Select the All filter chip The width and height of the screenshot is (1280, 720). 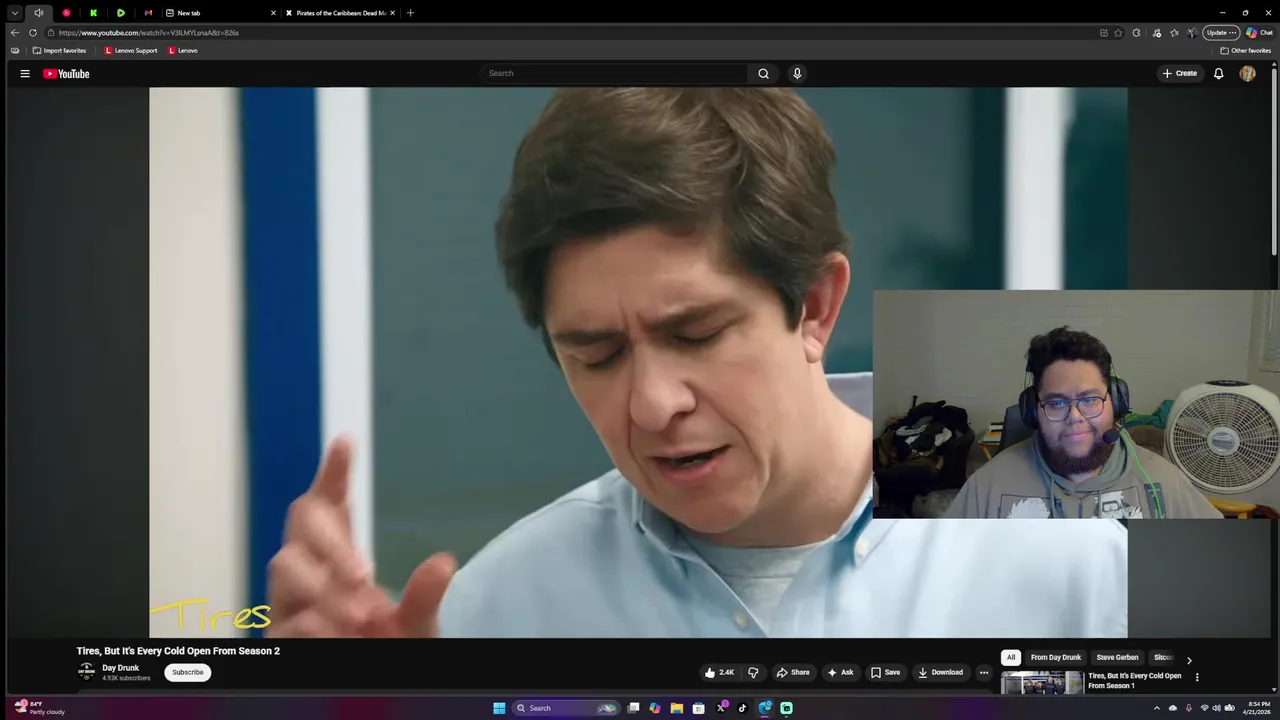(x=1011, y=657)
